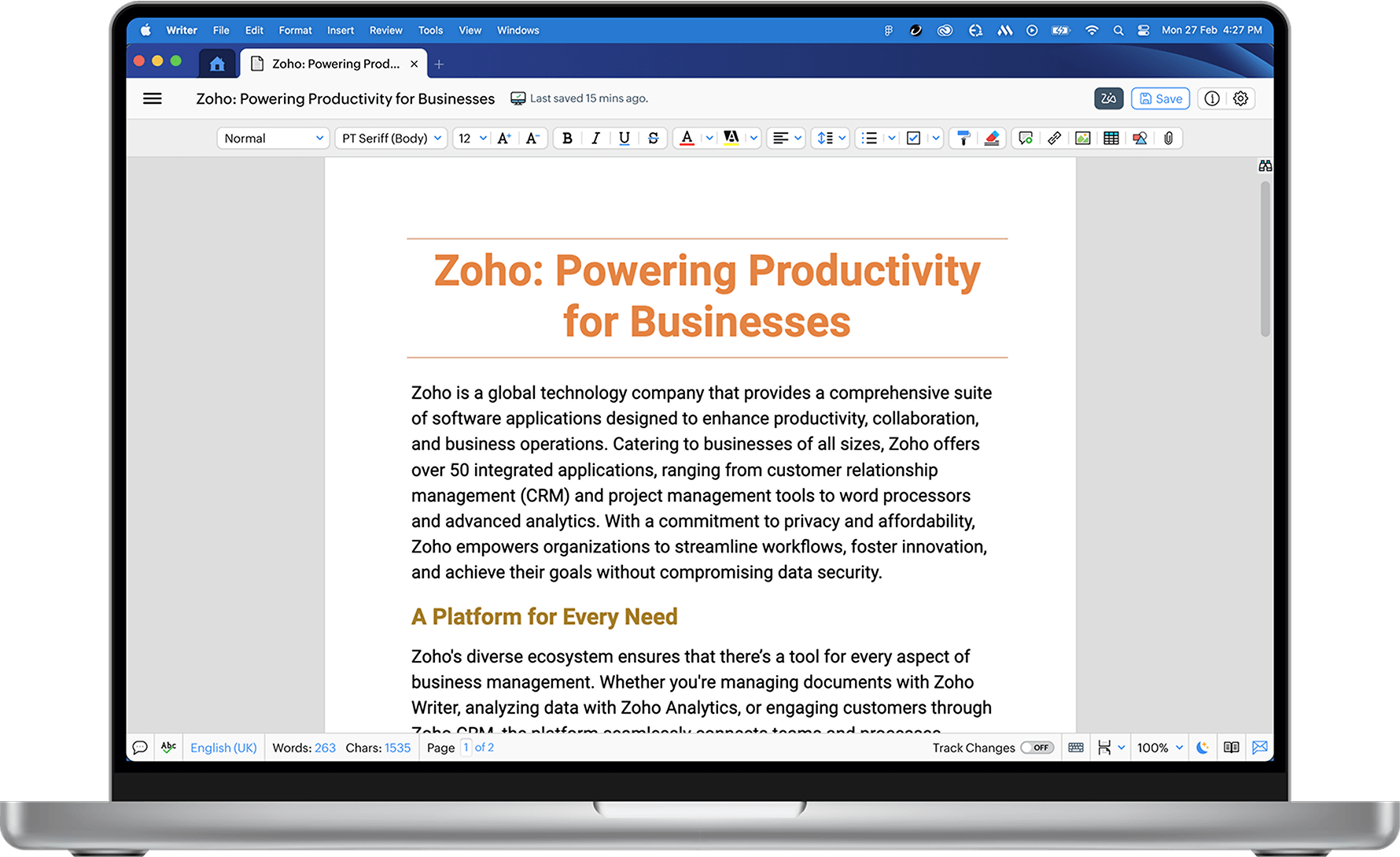Insert a table
This screenshot has height=857, width=1400.
coord(1111,139)
